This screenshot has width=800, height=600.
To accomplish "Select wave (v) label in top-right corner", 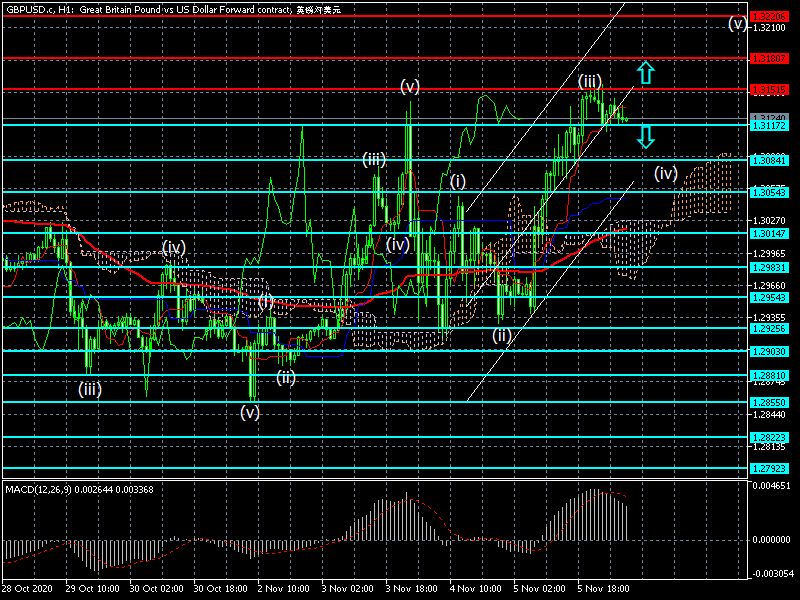I will pos(737,25).
